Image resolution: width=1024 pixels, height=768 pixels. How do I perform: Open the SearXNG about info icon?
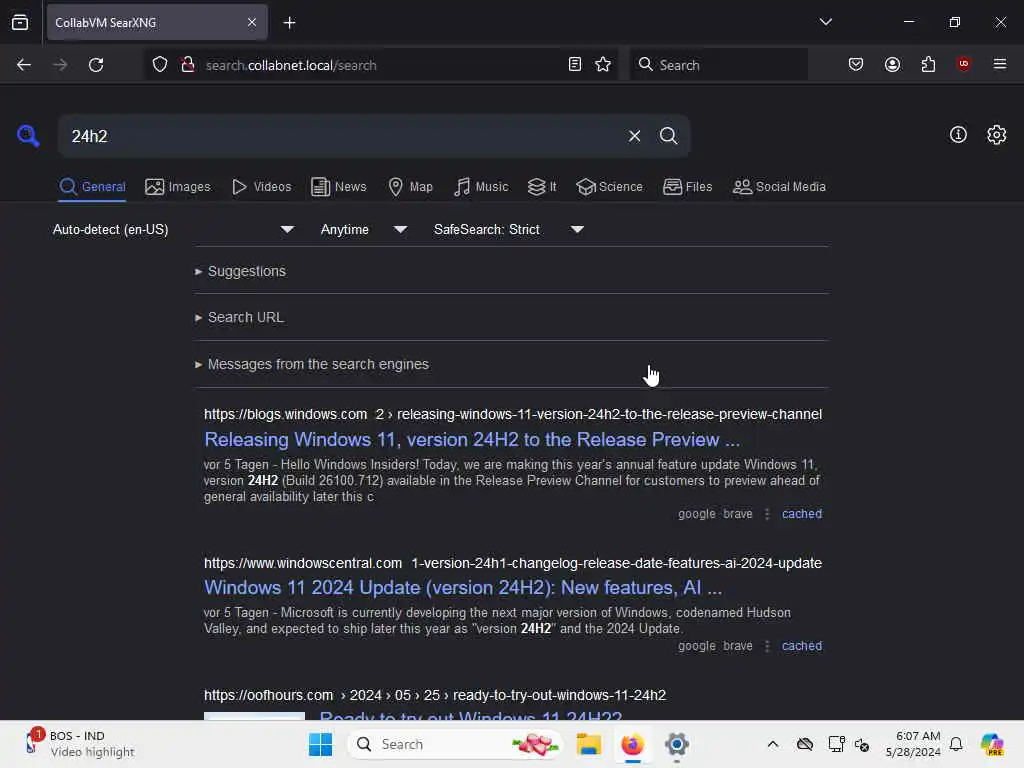[958, 135]
